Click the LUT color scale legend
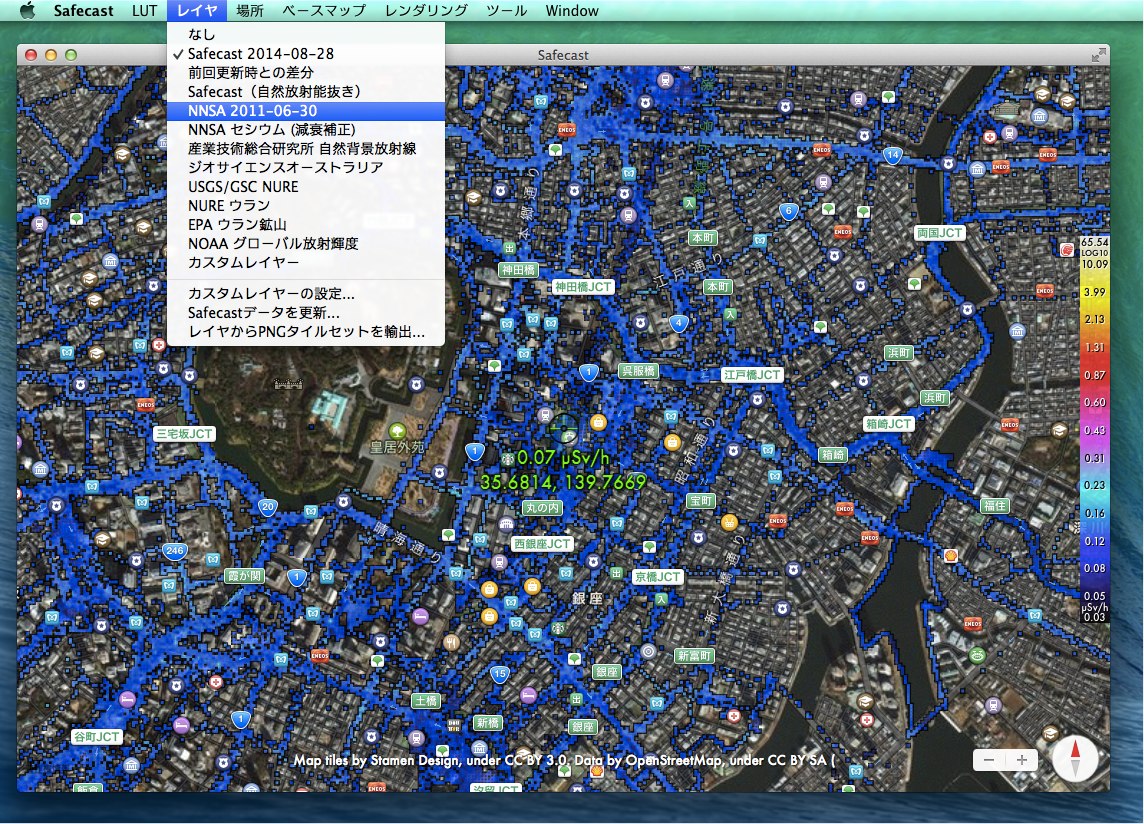The image size is (1144, 824). click(1094, 429)
